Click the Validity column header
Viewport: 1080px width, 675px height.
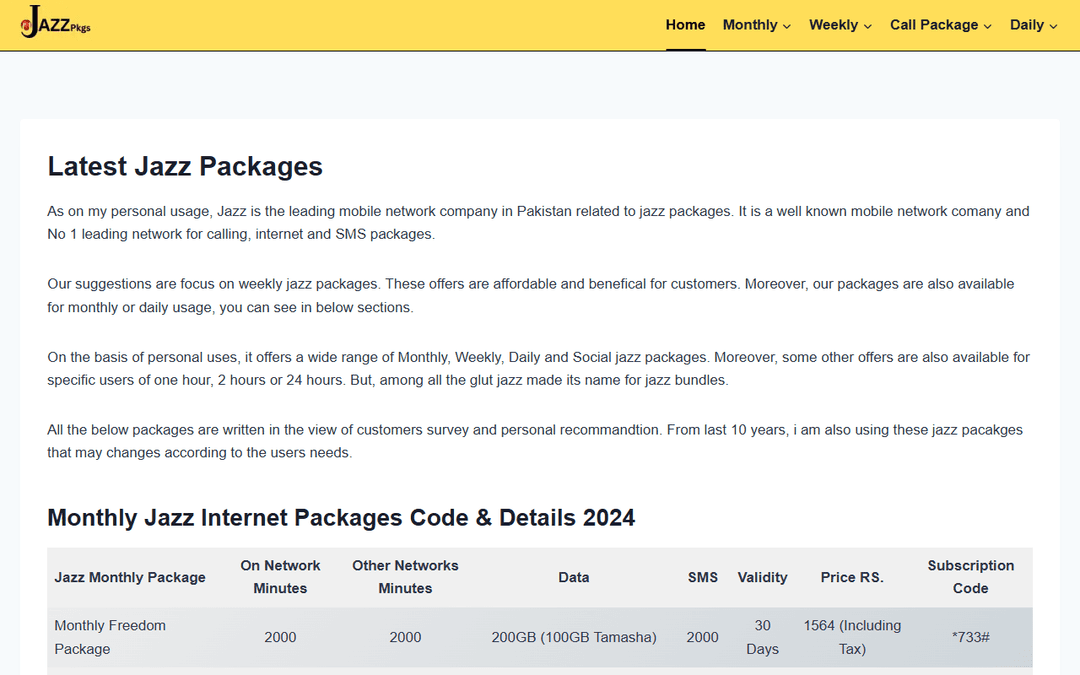point(762,577)
